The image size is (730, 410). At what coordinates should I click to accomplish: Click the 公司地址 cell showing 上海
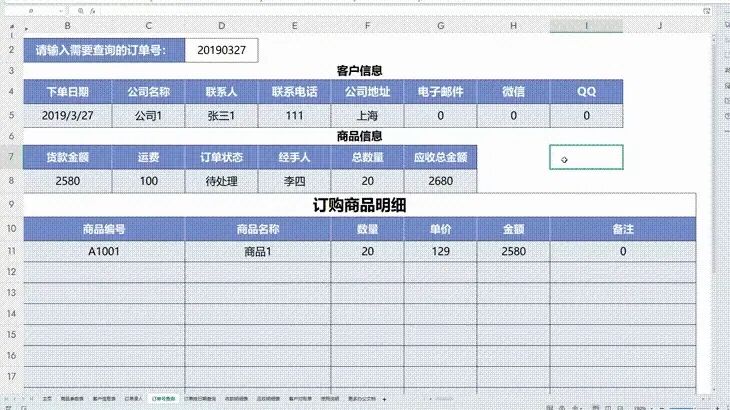tap(367, 114)
